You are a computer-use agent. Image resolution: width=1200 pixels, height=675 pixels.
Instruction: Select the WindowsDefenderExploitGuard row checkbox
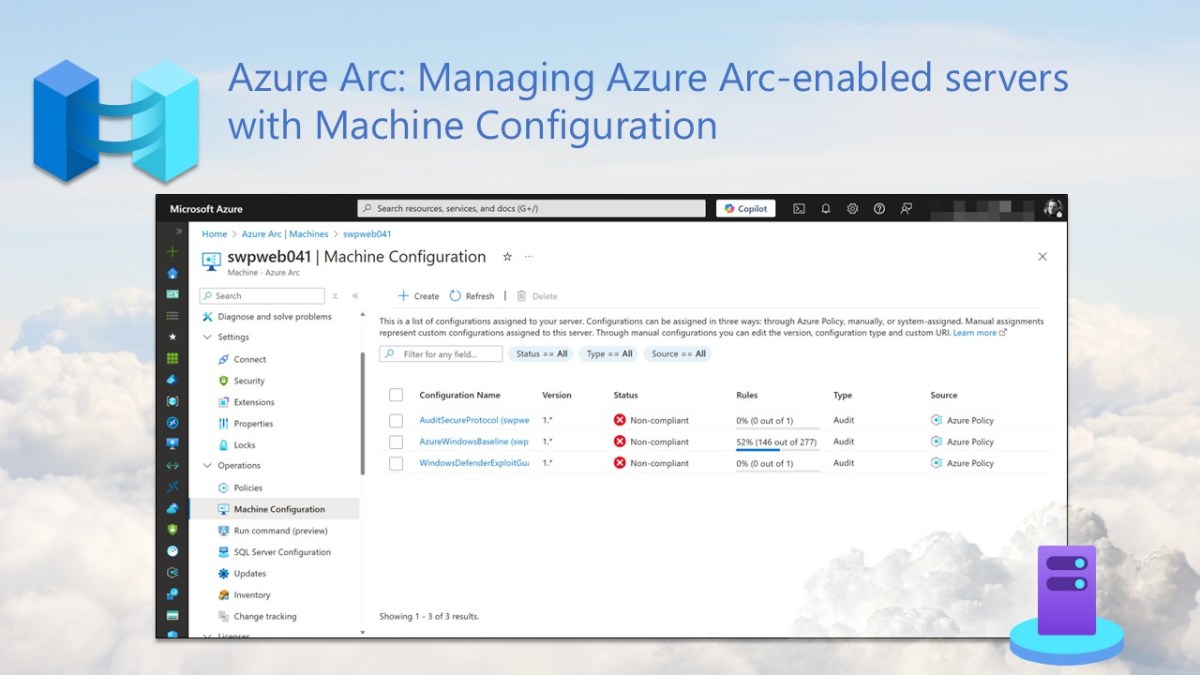[396, 463]
